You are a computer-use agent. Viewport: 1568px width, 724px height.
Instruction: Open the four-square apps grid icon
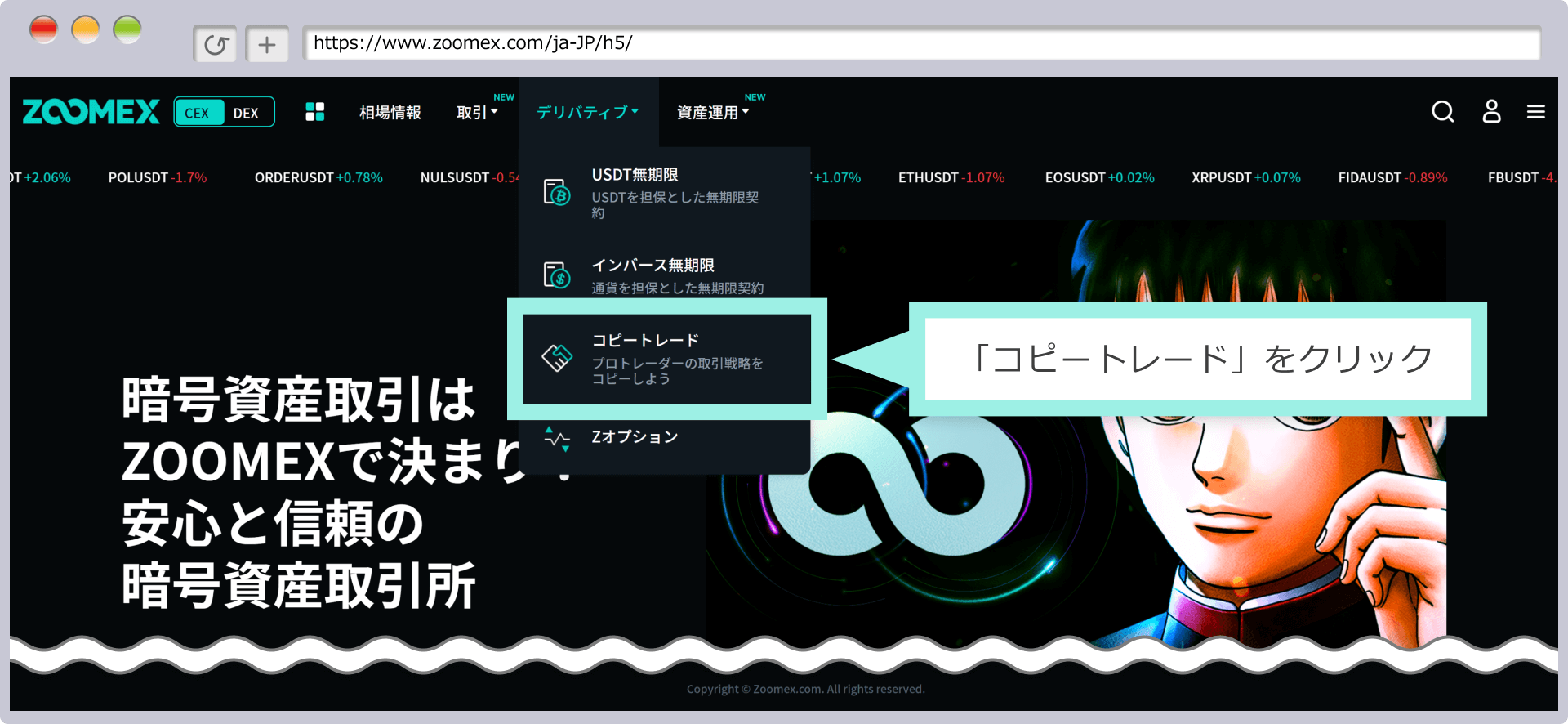pyautogui.click(x=315, y=112)
